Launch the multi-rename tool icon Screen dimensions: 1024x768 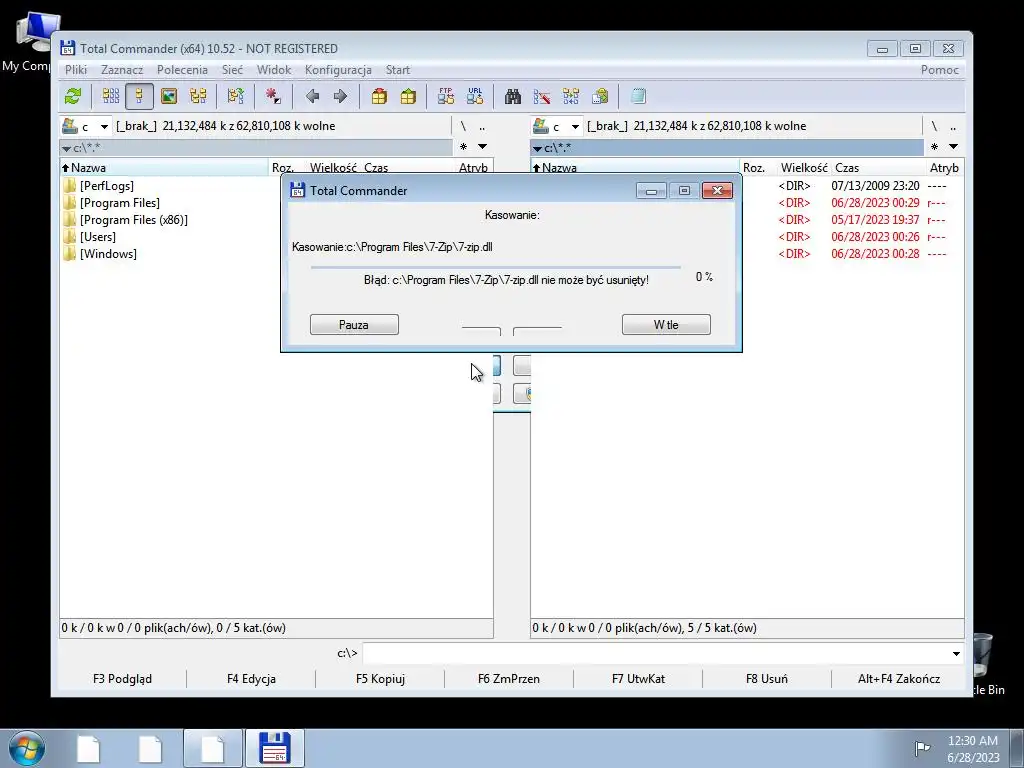(542, 97)
